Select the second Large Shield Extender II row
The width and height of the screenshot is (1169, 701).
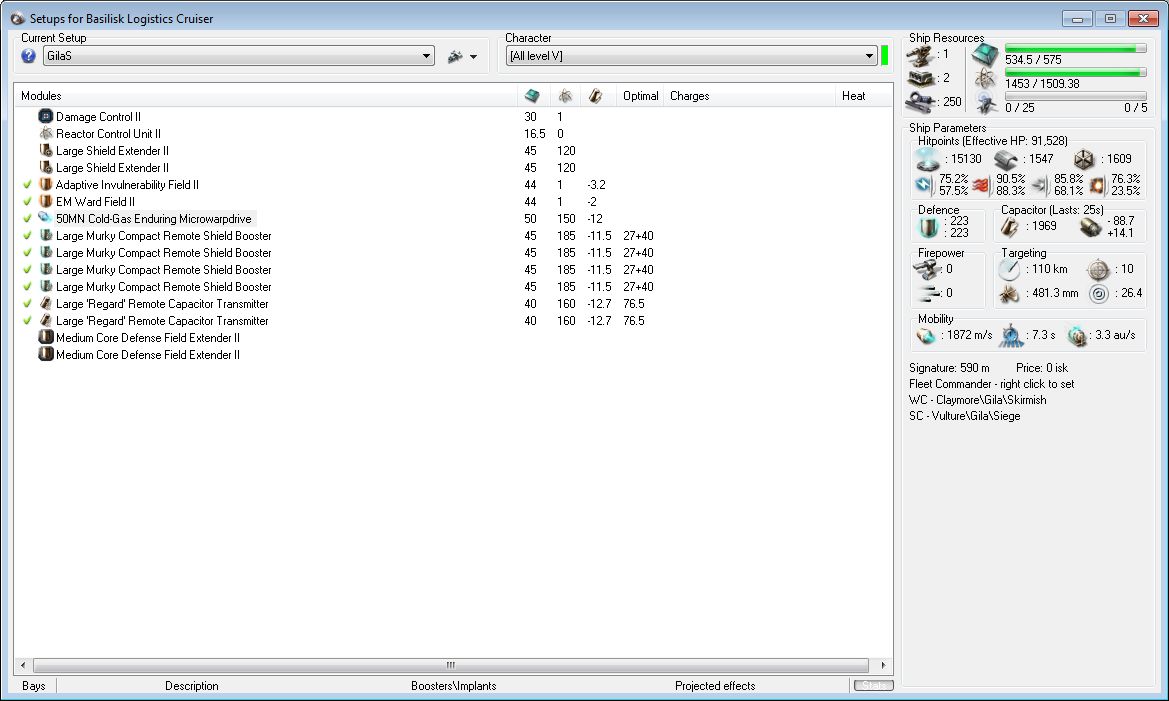point(453,168)
